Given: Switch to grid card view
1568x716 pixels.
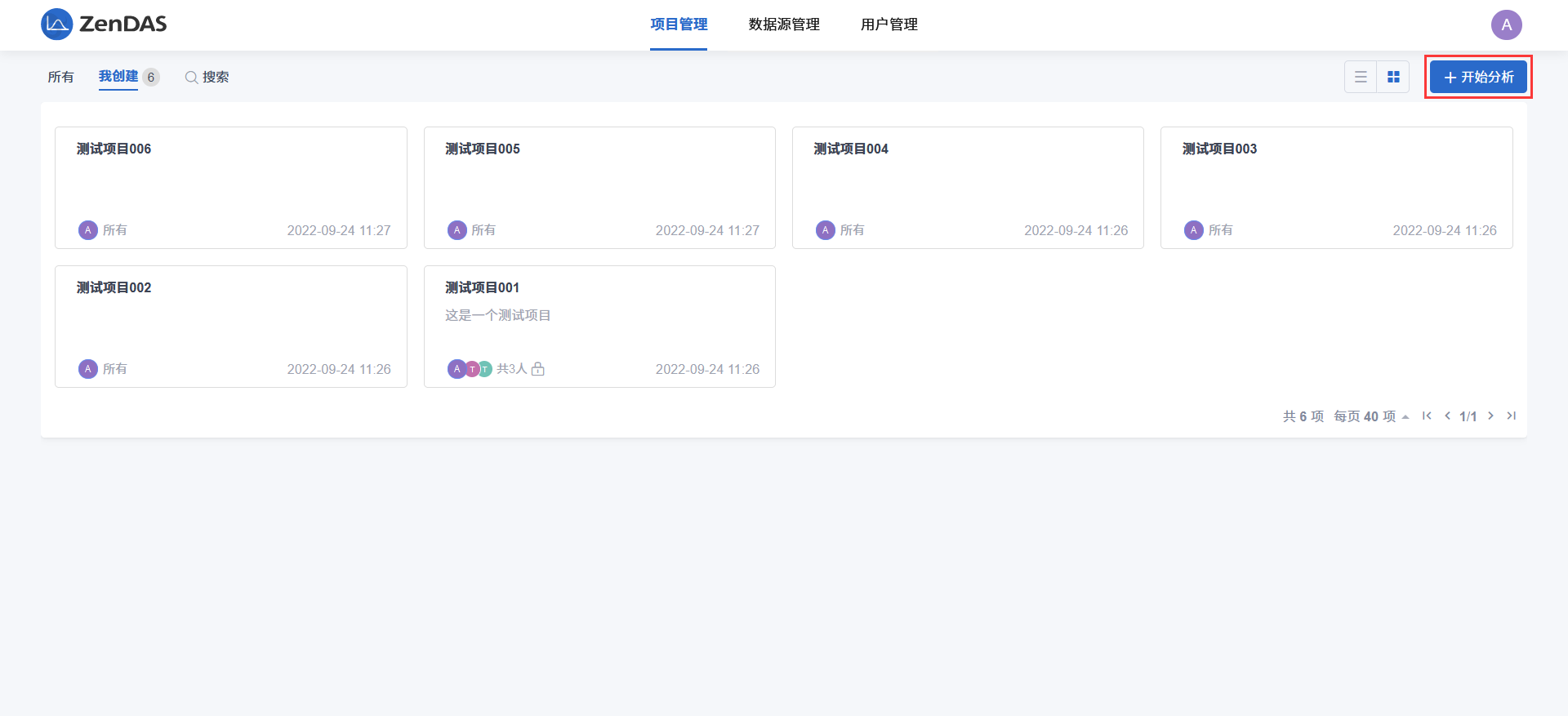Looking at the screenshot, I should click(x=1393, y=77).
